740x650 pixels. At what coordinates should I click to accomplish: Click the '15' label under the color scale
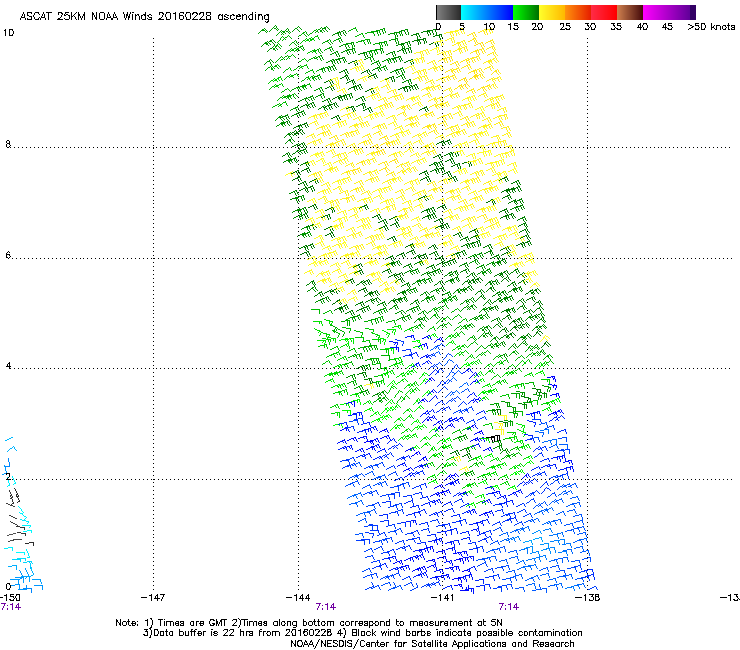513,27
